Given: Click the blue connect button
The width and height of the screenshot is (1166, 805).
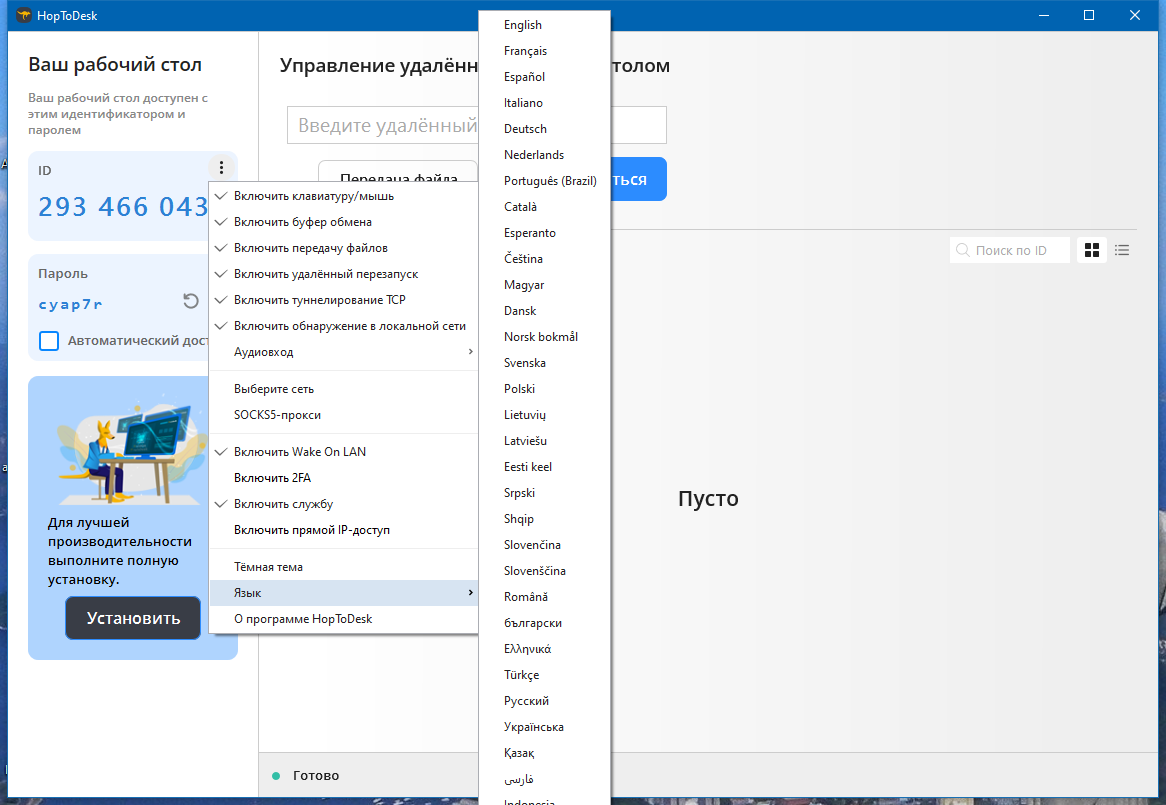Looking at the screenshot, I should 638,180.
